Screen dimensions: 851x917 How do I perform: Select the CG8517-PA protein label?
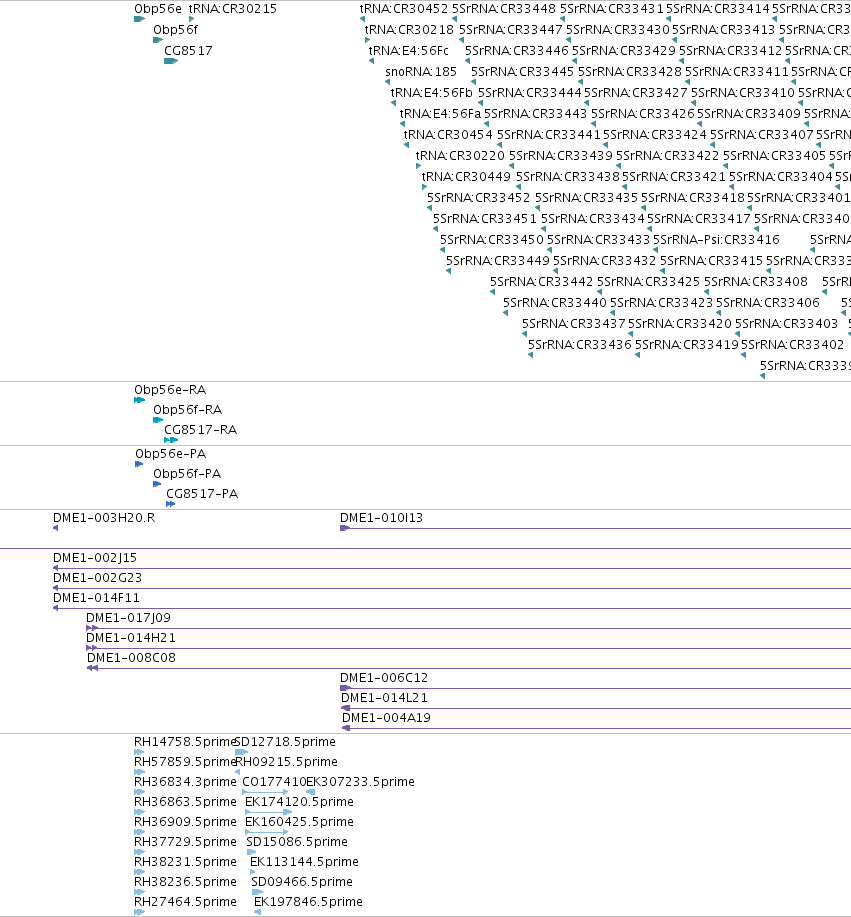point(202,494)
